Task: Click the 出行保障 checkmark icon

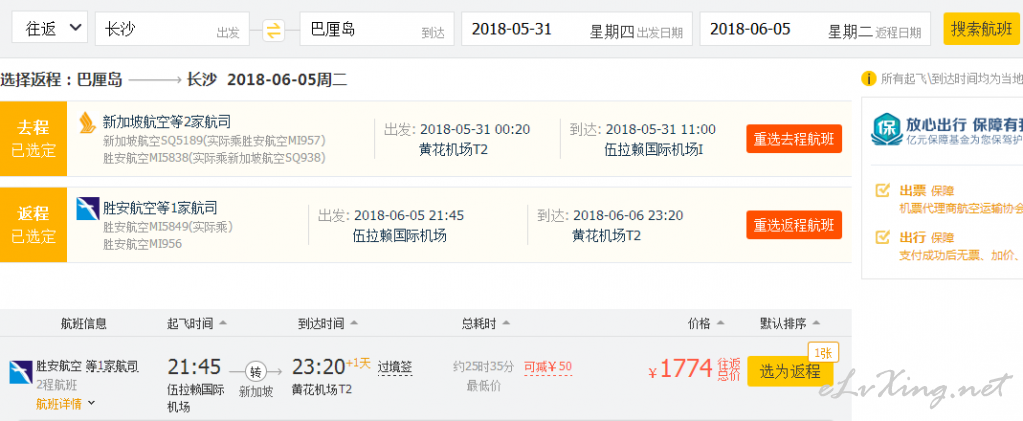Action: click(882, 236)
